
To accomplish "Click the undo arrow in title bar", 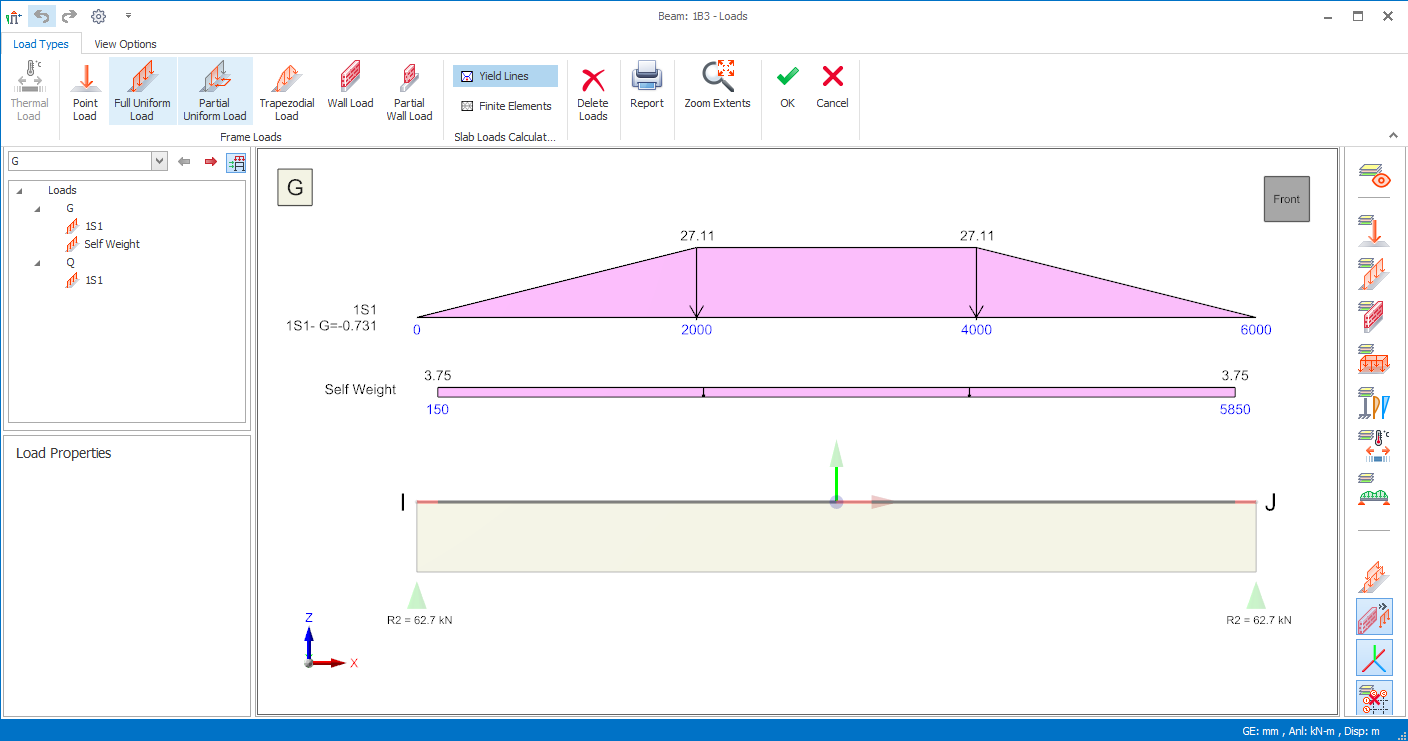I will (x=42, y=16).
